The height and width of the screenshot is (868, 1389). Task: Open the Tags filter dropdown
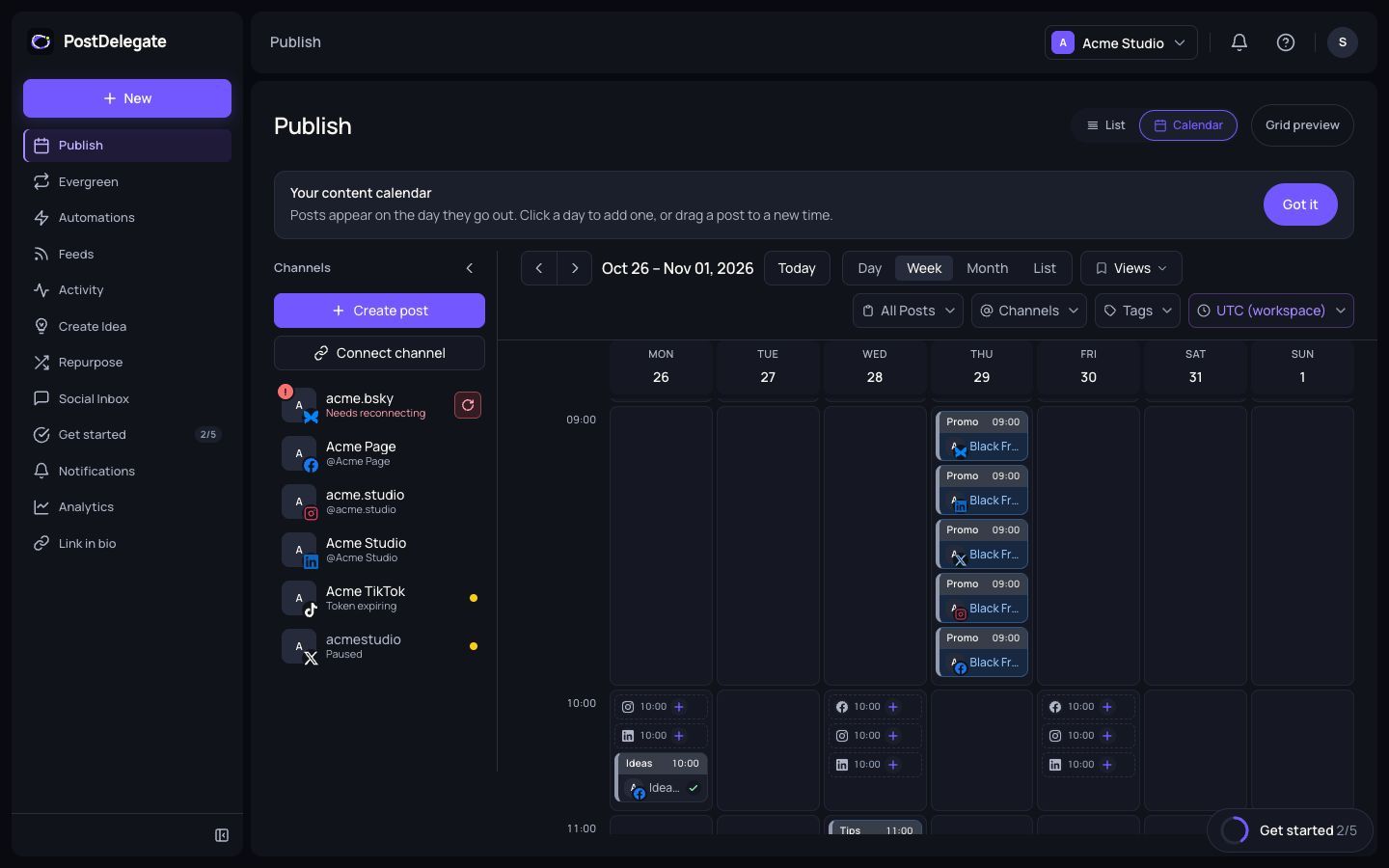click(x=1137, y=311)
